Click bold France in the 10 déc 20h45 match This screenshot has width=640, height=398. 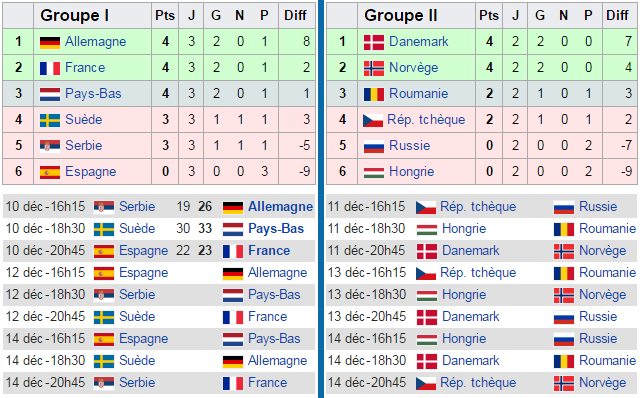coord(269,251)
